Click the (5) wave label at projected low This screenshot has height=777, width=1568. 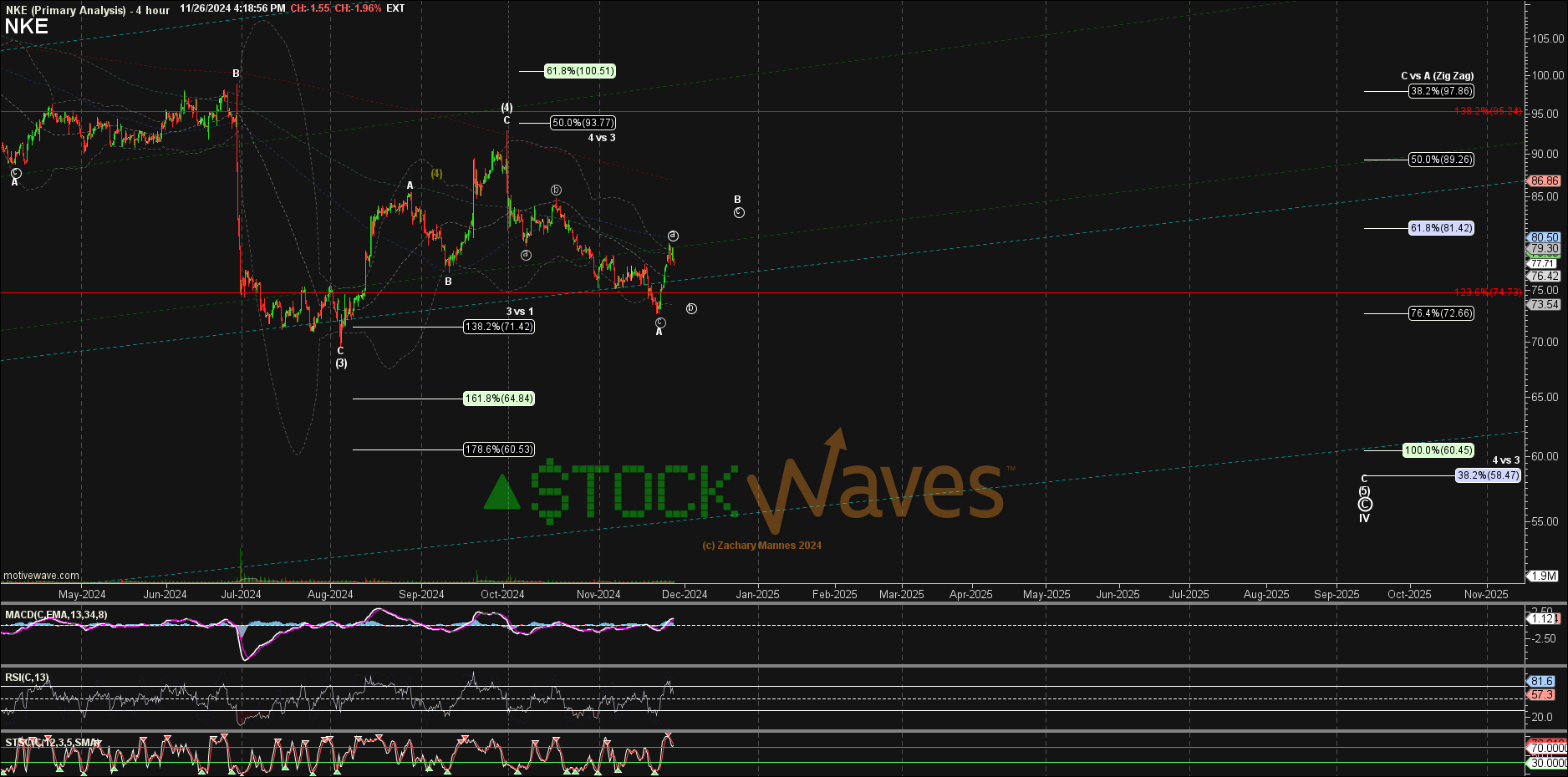1364,491
